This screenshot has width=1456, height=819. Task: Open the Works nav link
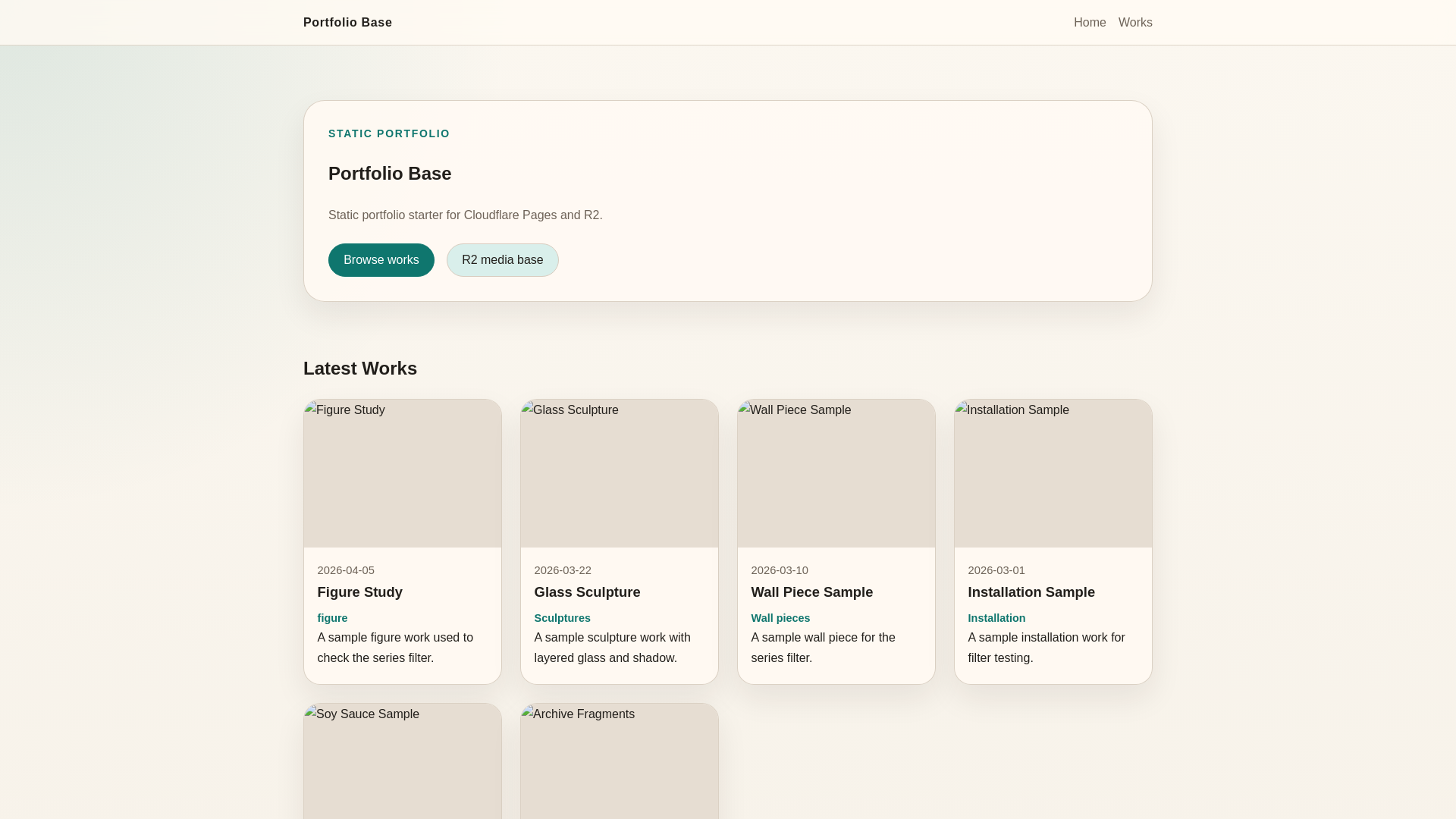(1135, 23)
